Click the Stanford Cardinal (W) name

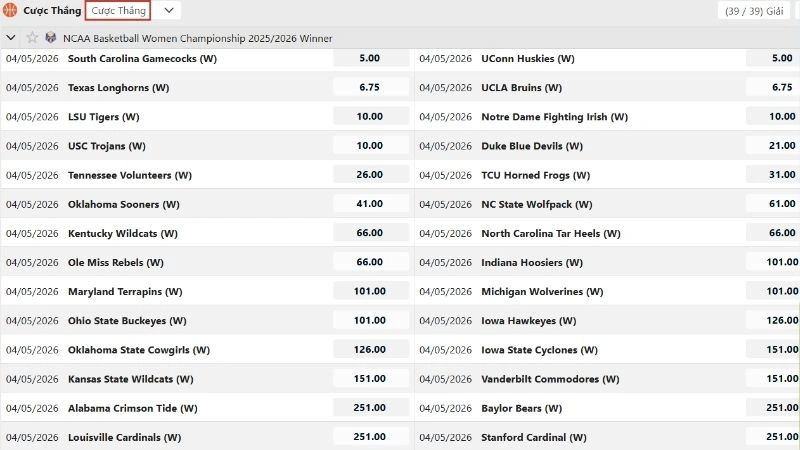pos(534,437)
